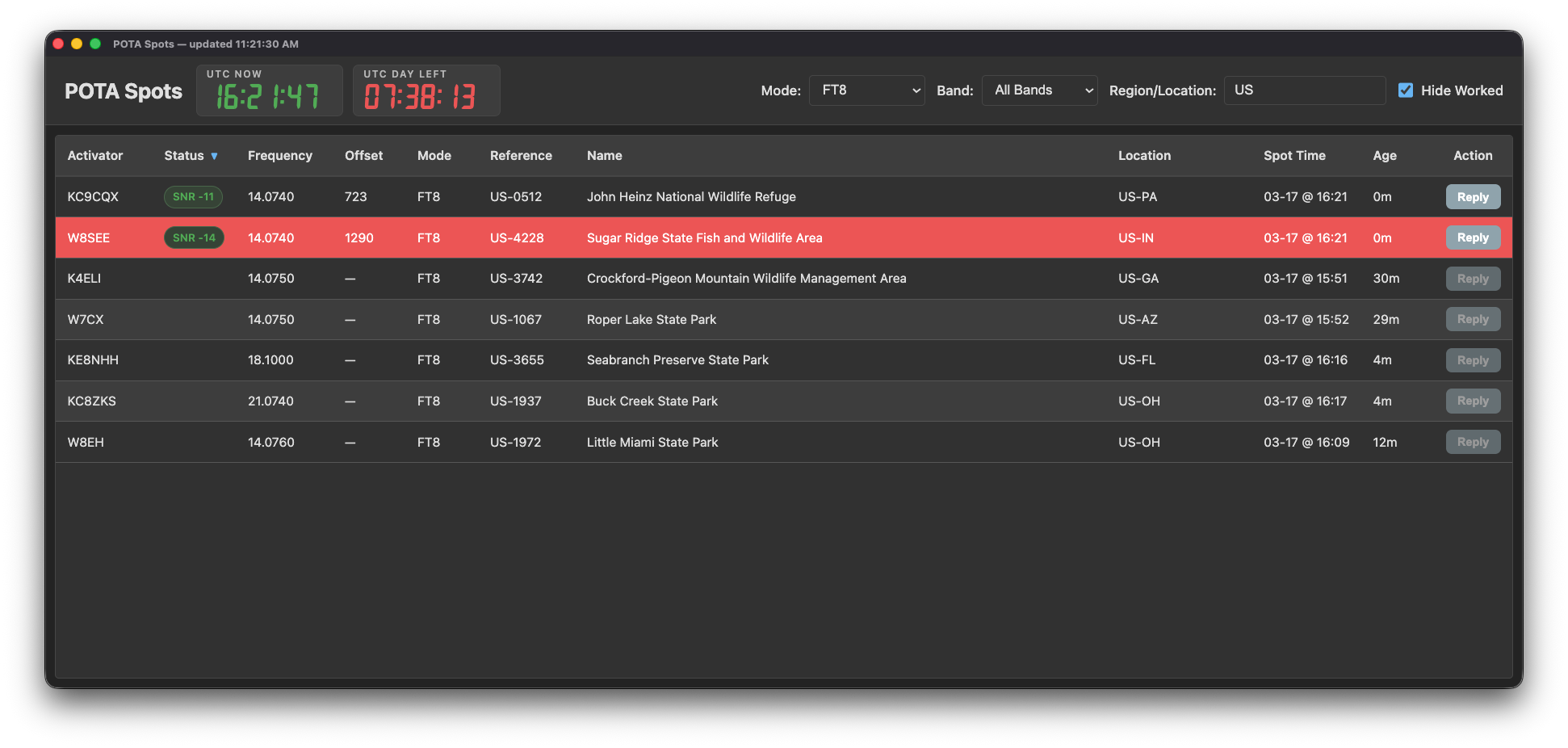
Task: Sort by the Age column header
Action: (x=1384, y=156)
